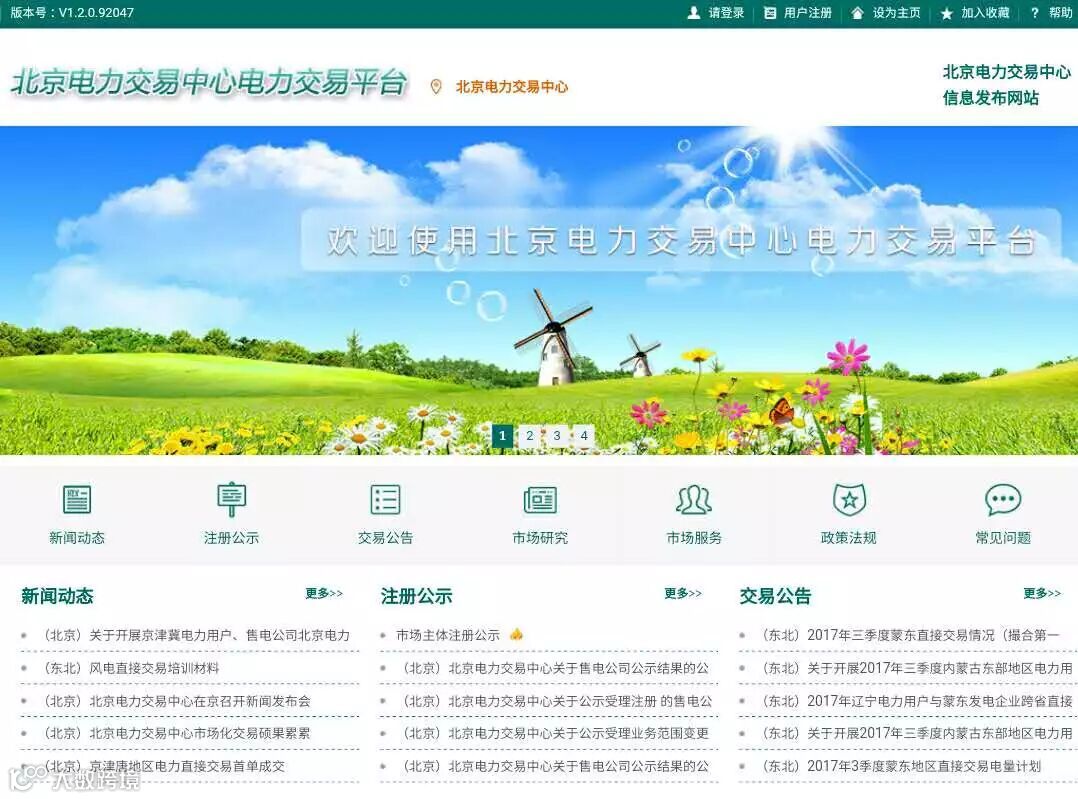This screenshot has width=1078, height=799.
Task: Click orange 北京电力交易中心 location link
Action: tap(512, 87)
